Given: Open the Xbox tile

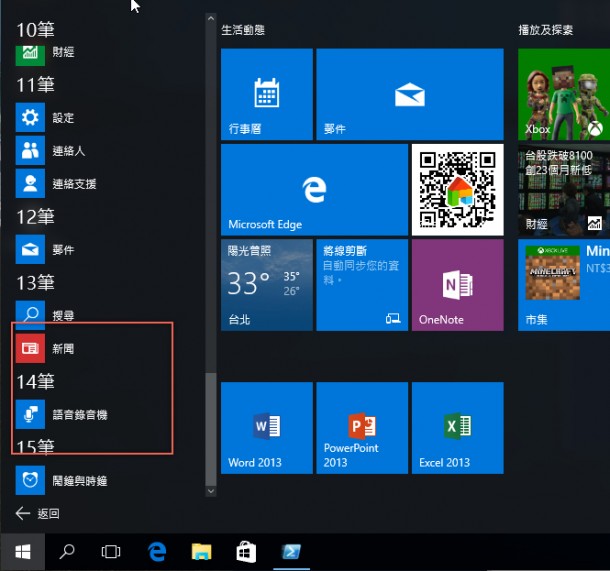Looking at the screenshot, I should (x=564, y=94).
